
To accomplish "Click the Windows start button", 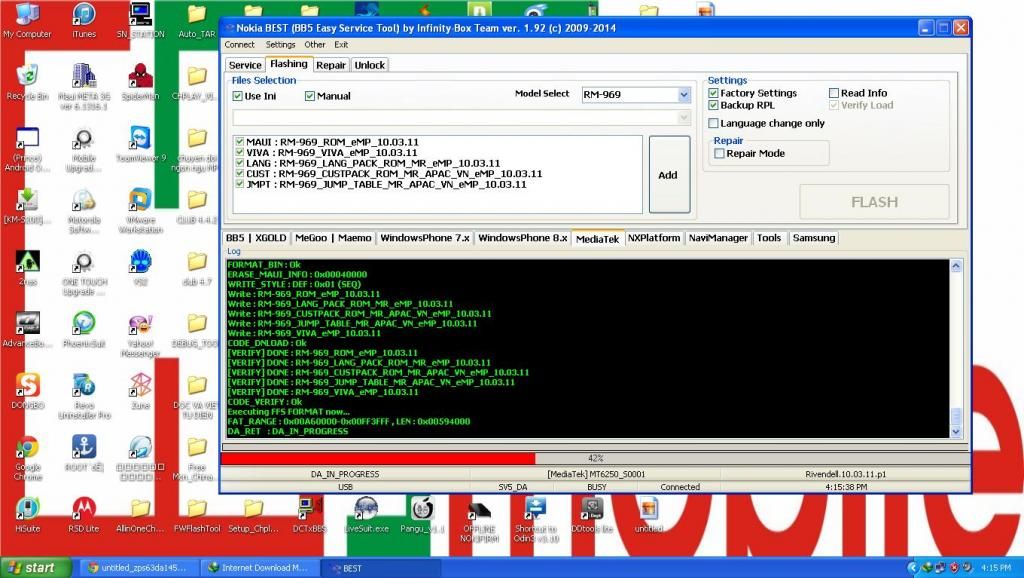I will pos(34,568).
